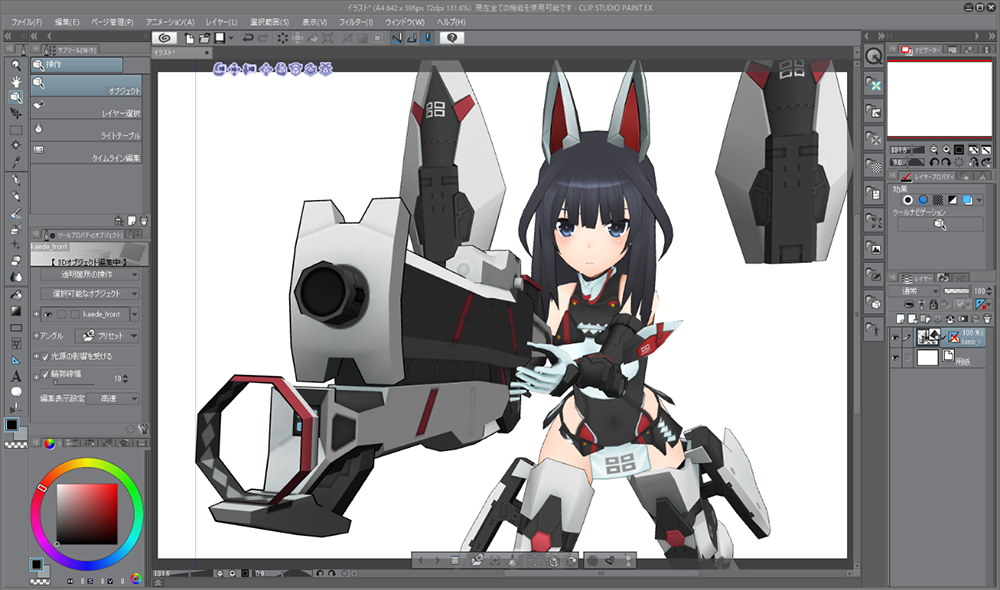Viewport: 1000px width, 590px height.
Task: Open ファイル(F) menu
Action: pyautogui.click(x=27, y=22)
